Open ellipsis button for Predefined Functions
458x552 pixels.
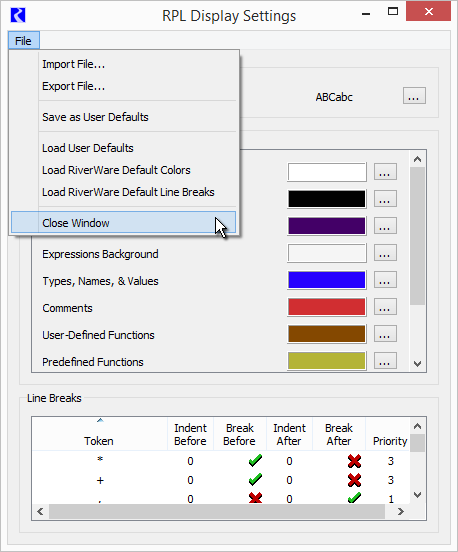385,361
